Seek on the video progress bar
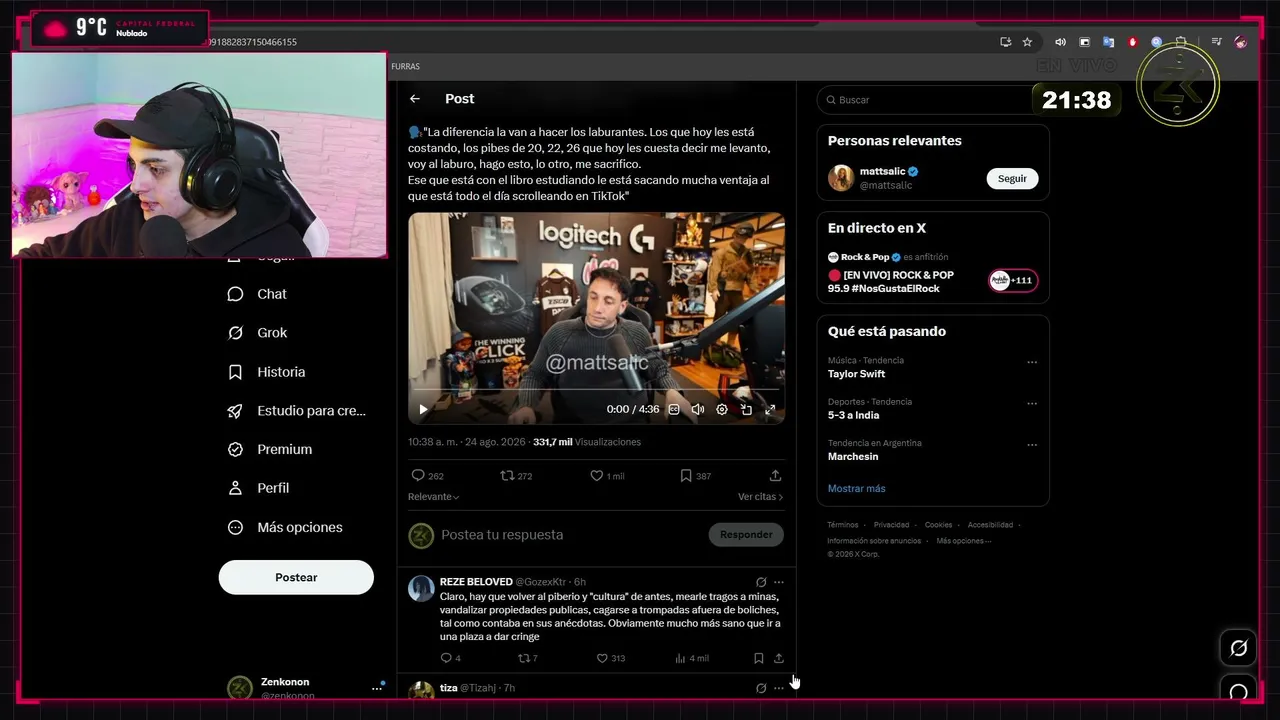The image size is (1280, 720). tap(596, 389)
